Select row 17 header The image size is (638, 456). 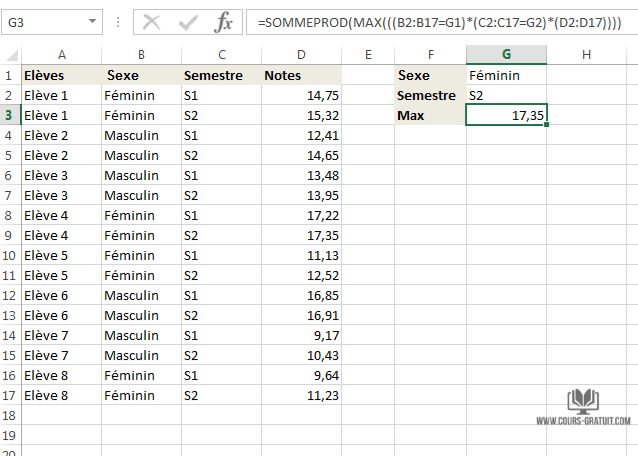point(10,395)
